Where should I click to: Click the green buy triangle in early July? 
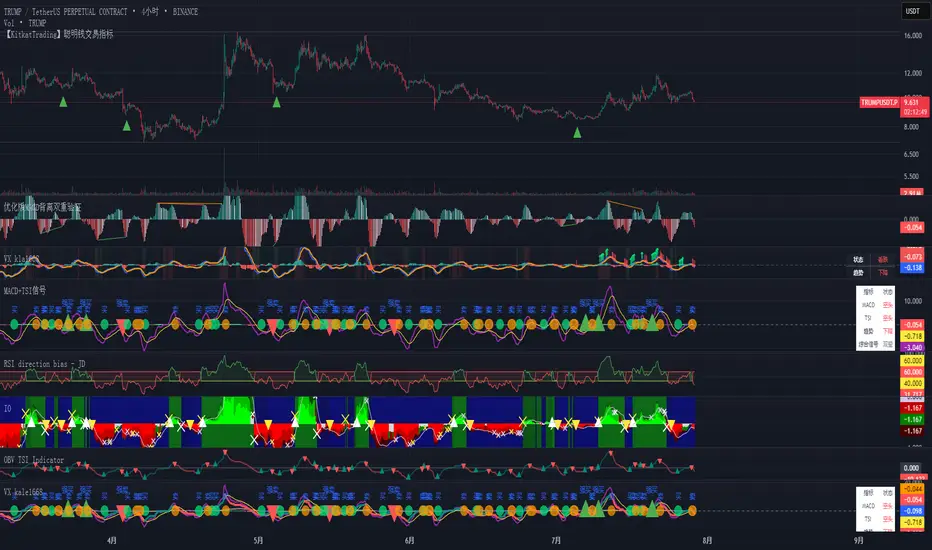click(x=577, y=133)
